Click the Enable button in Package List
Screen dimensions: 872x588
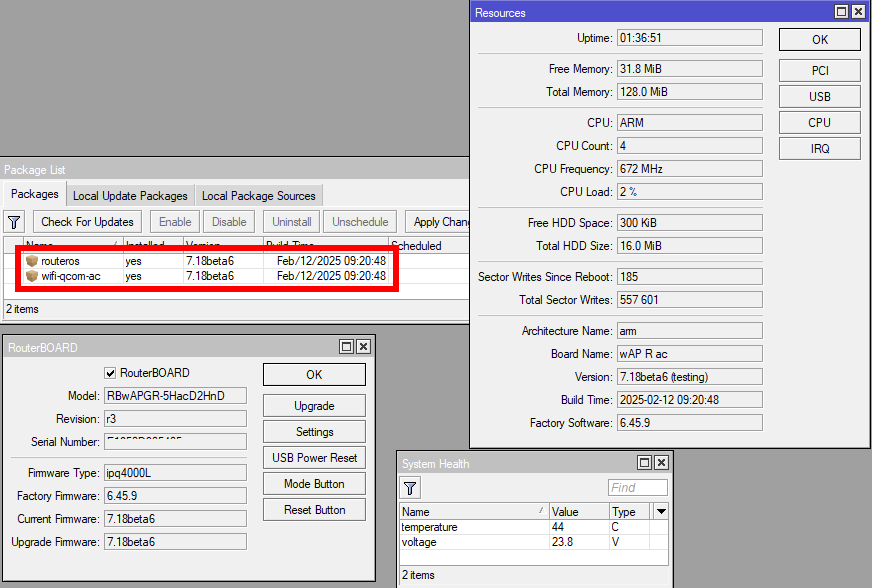click(x=175, y=222)
